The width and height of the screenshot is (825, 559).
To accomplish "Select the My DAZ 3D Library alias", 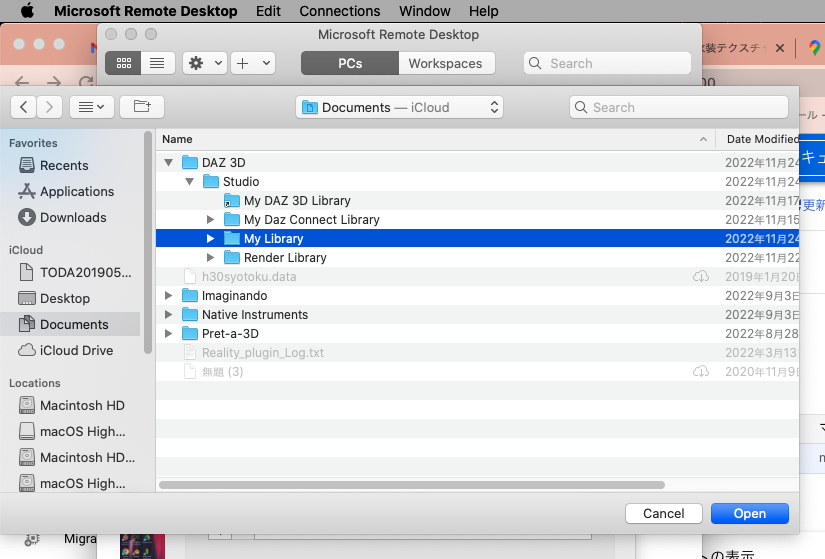I will (x=477, y=201).
